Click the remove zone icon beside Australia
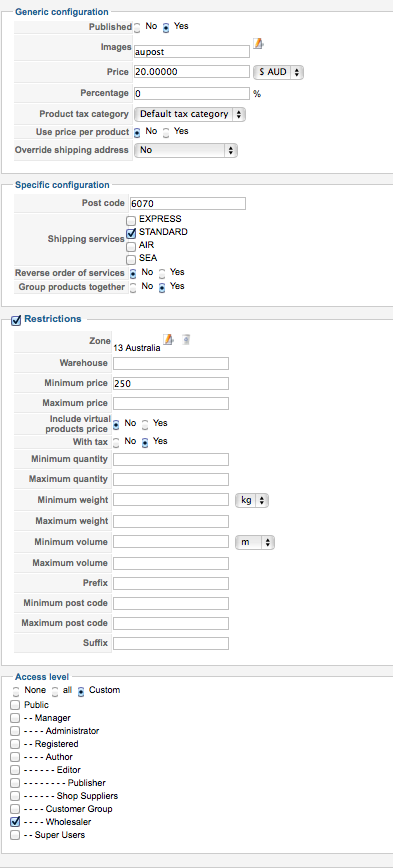This screenshot has height=868, width=393. point(186,339)
